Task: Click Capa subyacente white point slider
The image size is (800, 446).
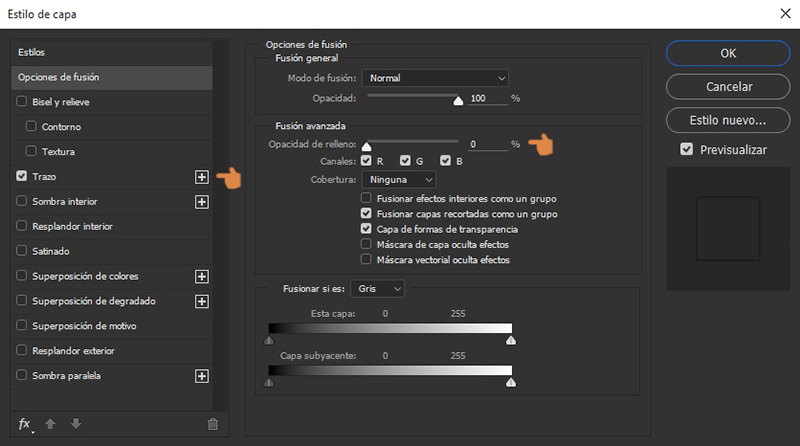Action: [511, 383]
